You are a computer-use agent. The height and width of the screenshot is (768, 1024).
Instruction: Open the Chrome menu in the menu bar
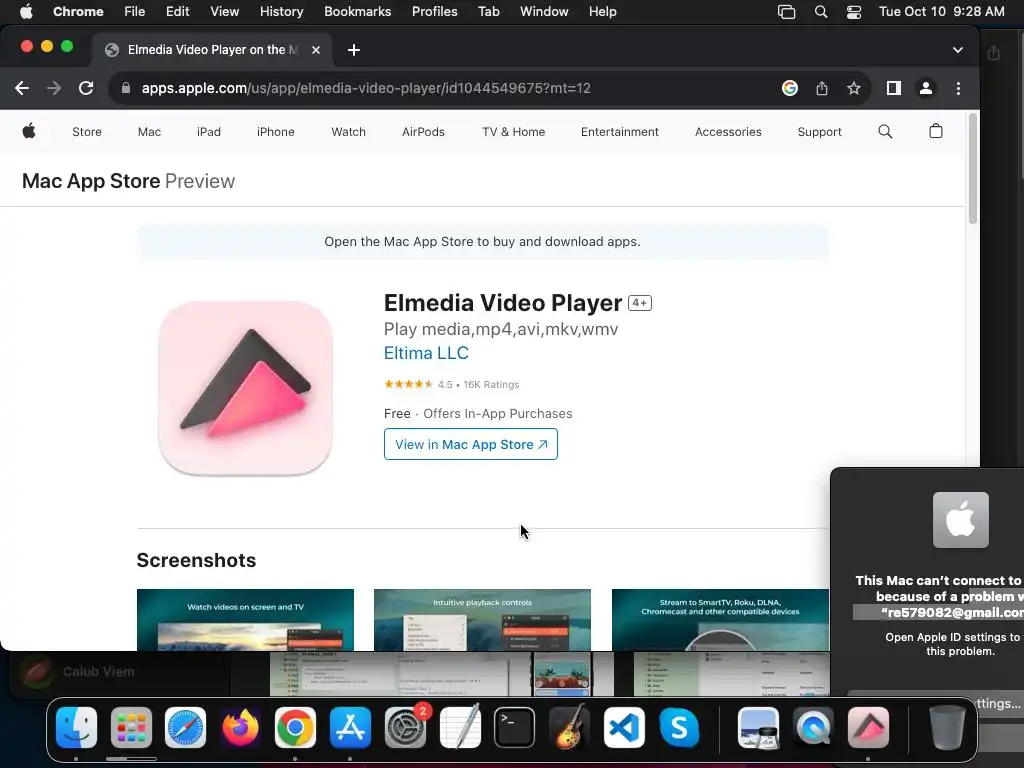click(x=78, y=12)
